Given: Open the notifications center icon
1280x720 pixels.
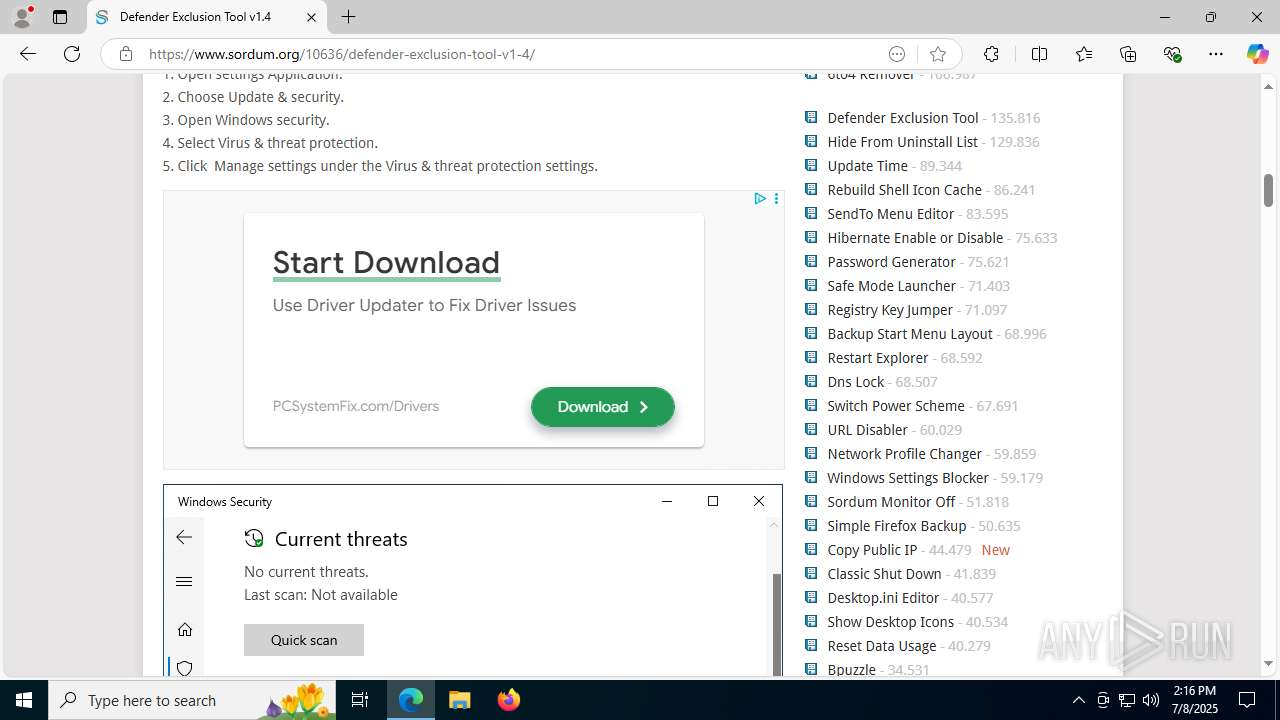Looking at the screenshot, I should point(1248,700).
